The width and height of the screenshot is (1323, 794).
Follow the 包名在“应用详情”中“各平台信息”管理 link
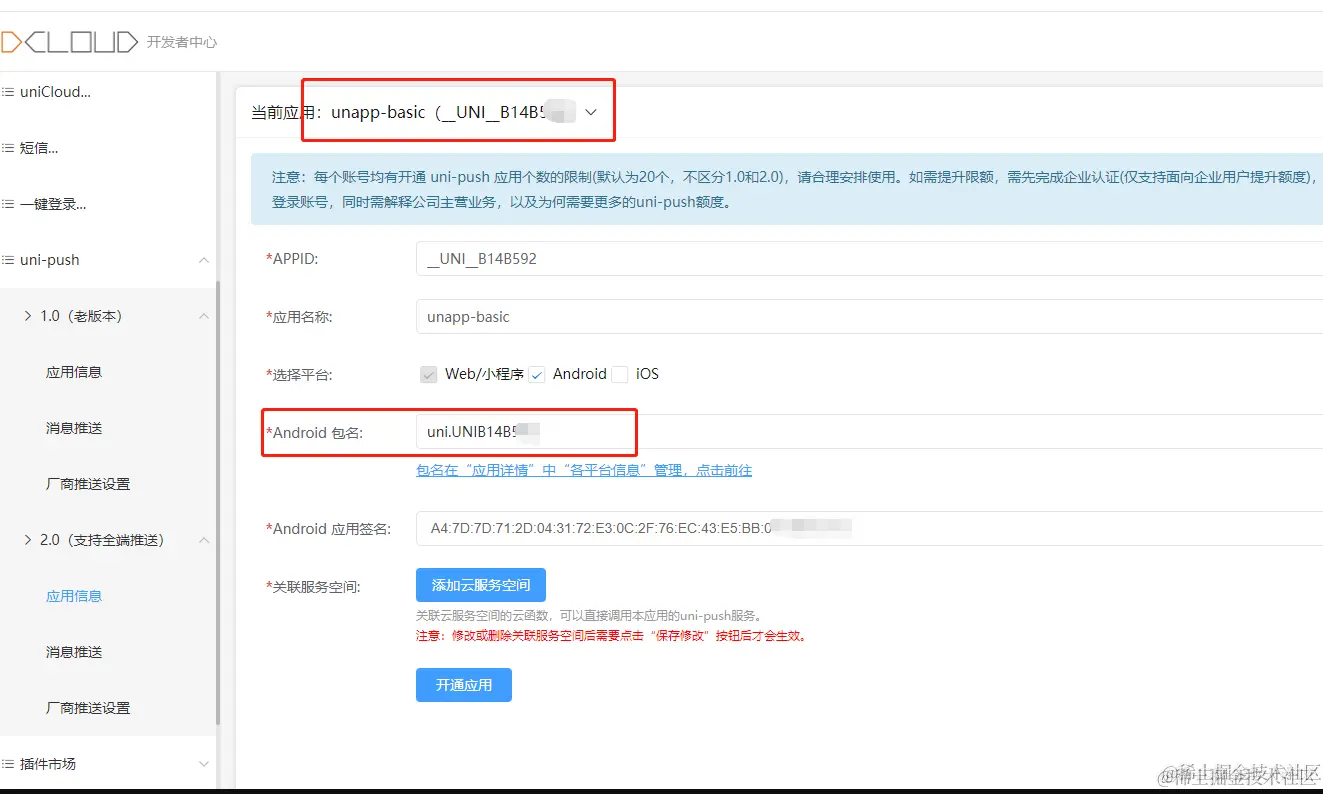pyautogui.click(x=584, y=470)
